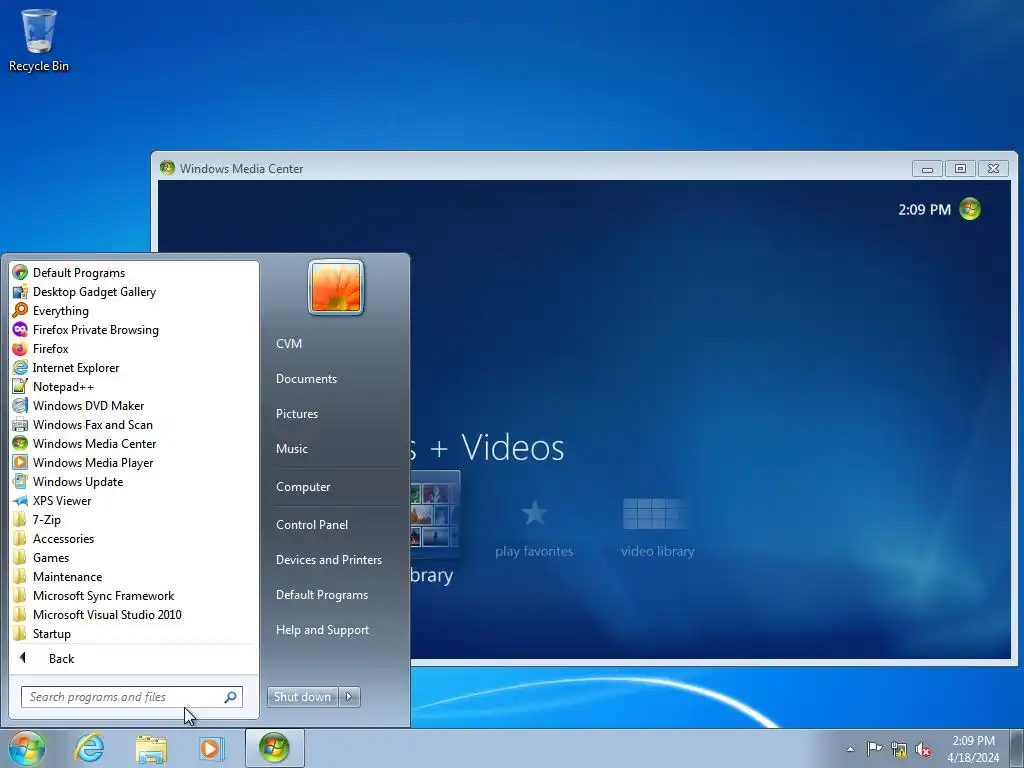Click the taskbar clock and date

tap(973, 749)
